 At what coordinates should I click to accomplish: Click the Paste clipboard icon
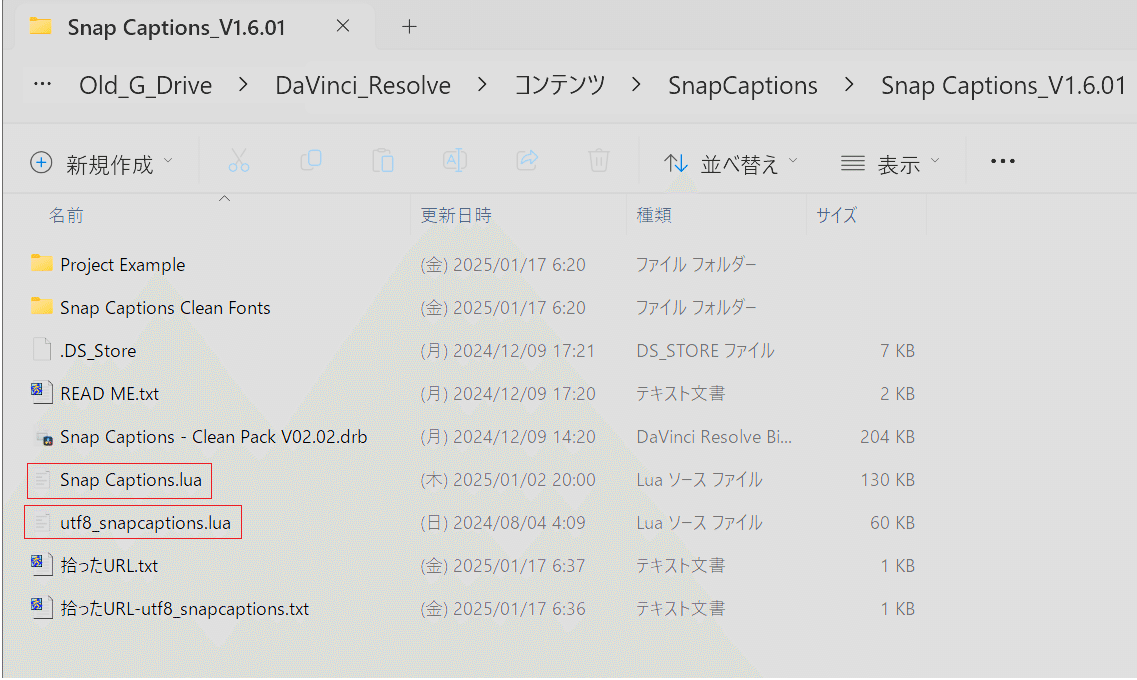click(x=383, y=161)
